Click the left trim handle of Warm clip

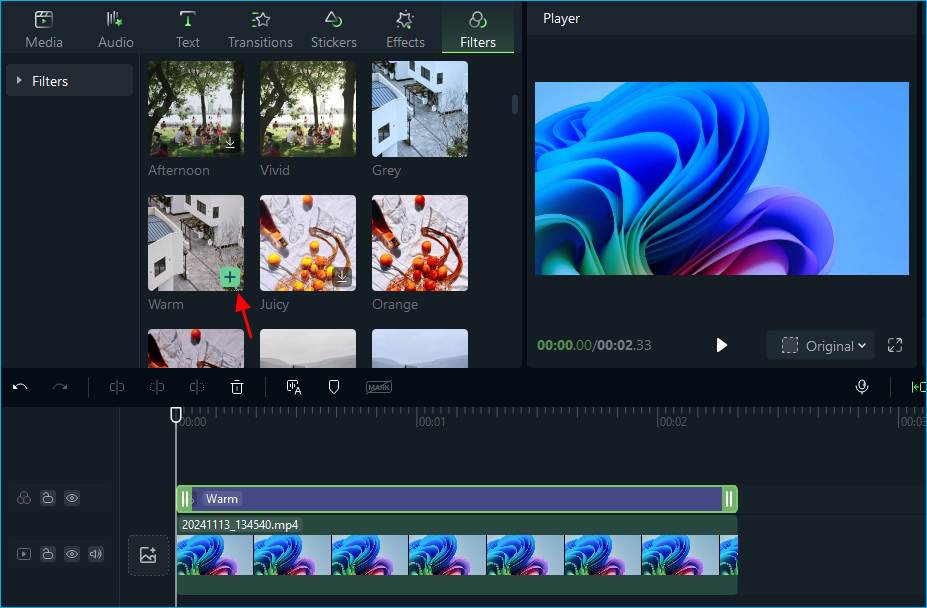point(185,499)
